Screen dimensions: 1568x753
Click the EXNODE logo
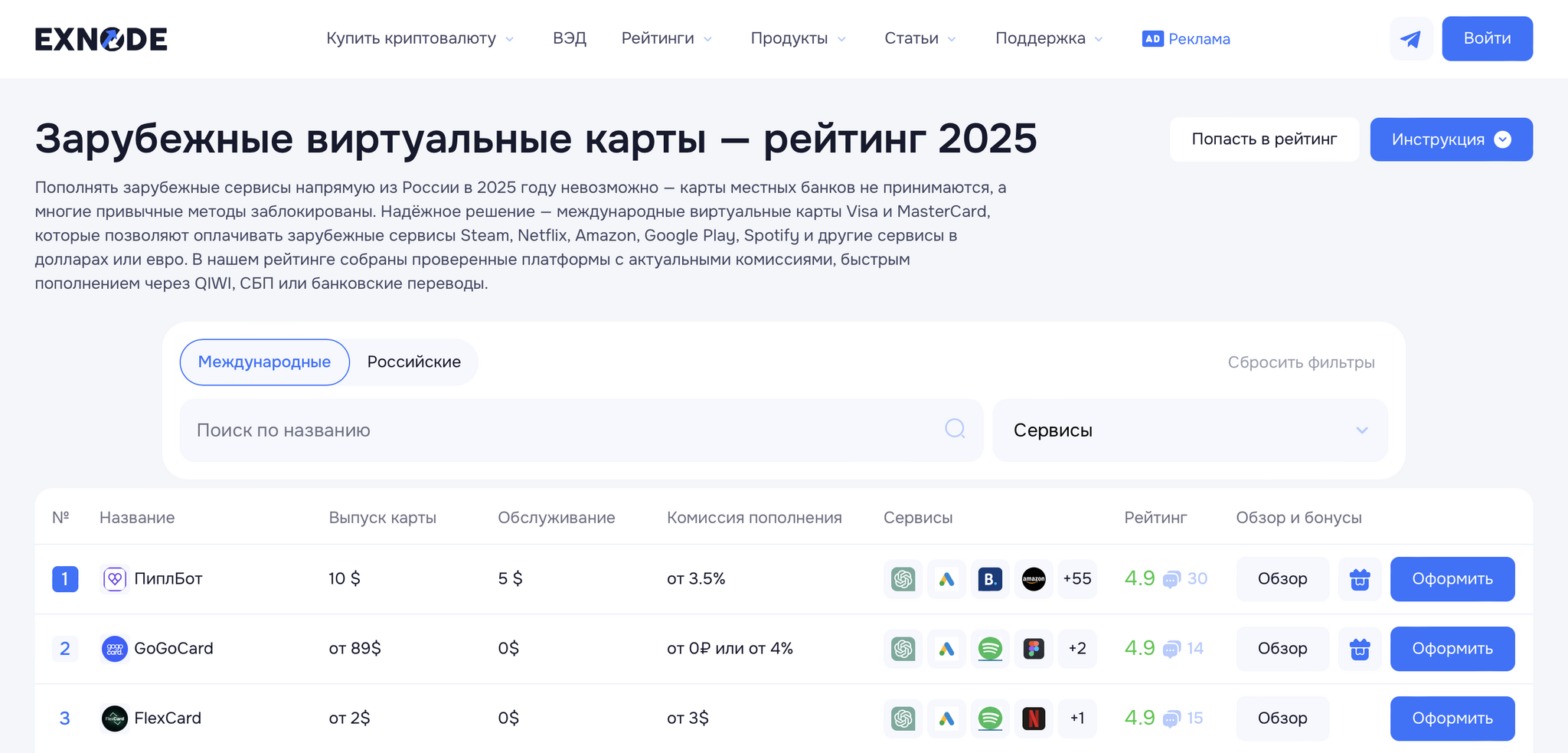(x=101, y=39)
